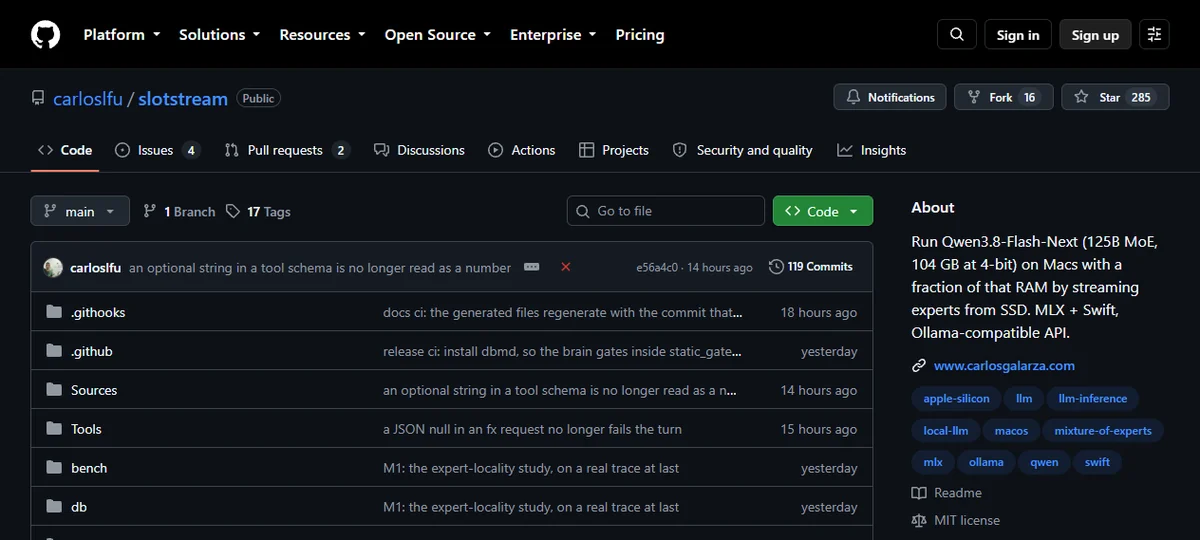This screenshot has width=1200, height=540.
Task: Click the repository book icon
Action: 38,98
